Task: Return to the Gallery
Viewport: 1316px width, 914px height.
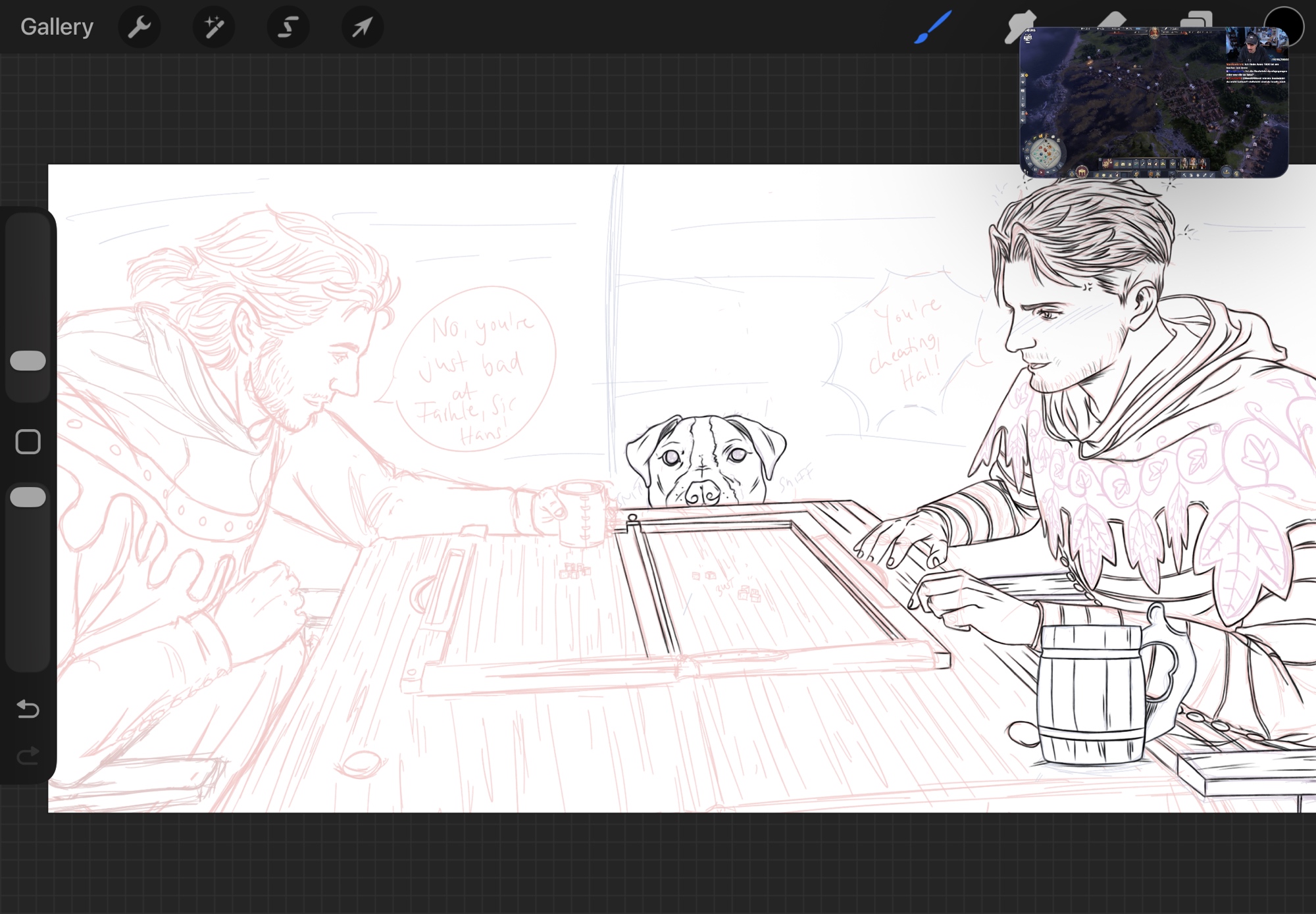Action: [x=57, y=27]
